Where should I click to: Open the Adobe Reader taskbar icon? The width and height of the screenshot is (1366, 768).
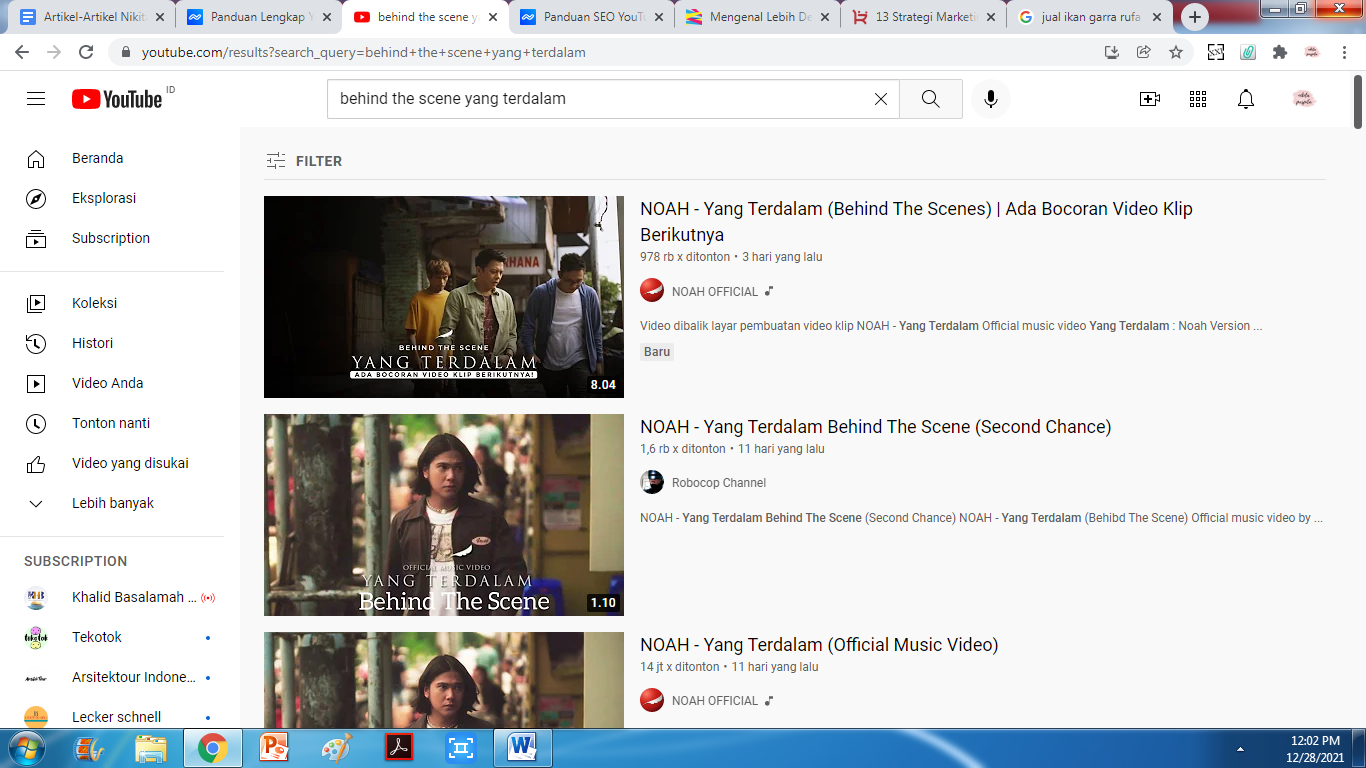coord(398,748)
